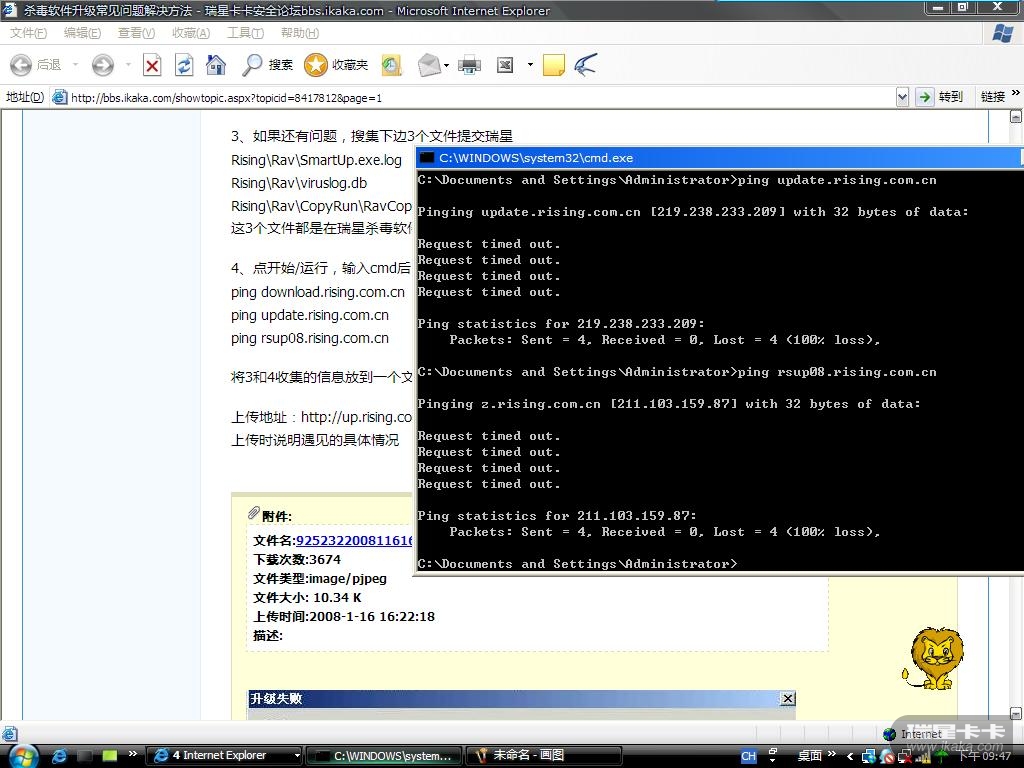The height and width of the screenshot is (768, 1024).
Task: Launch Internet Explorer from quick launch
Action: (x=59, y=756)
